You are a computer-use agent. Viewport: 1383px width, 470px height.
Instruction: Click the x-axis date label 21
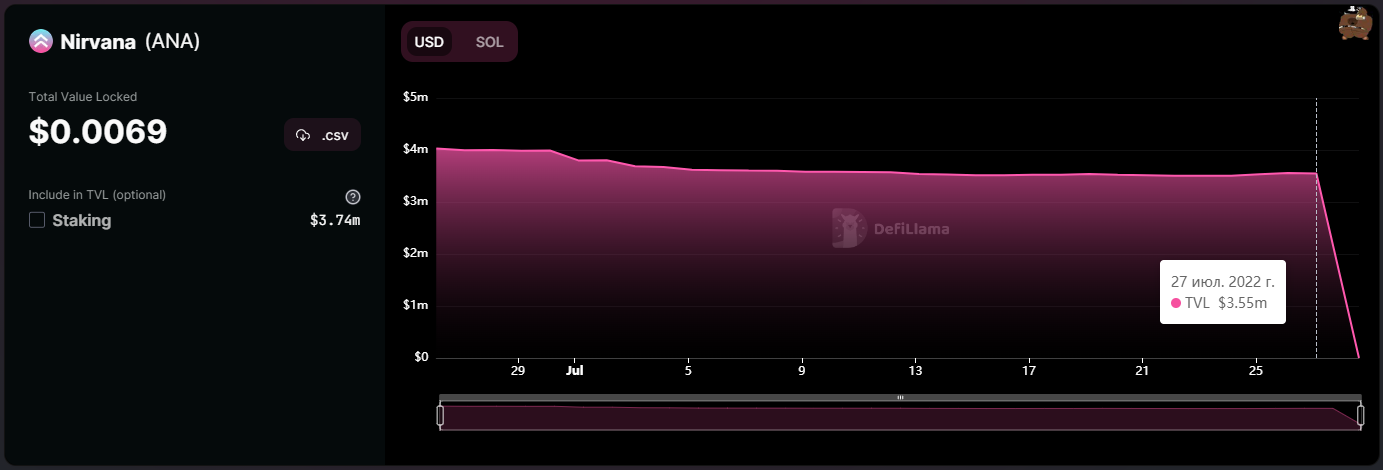click(x=1143, y=370)
